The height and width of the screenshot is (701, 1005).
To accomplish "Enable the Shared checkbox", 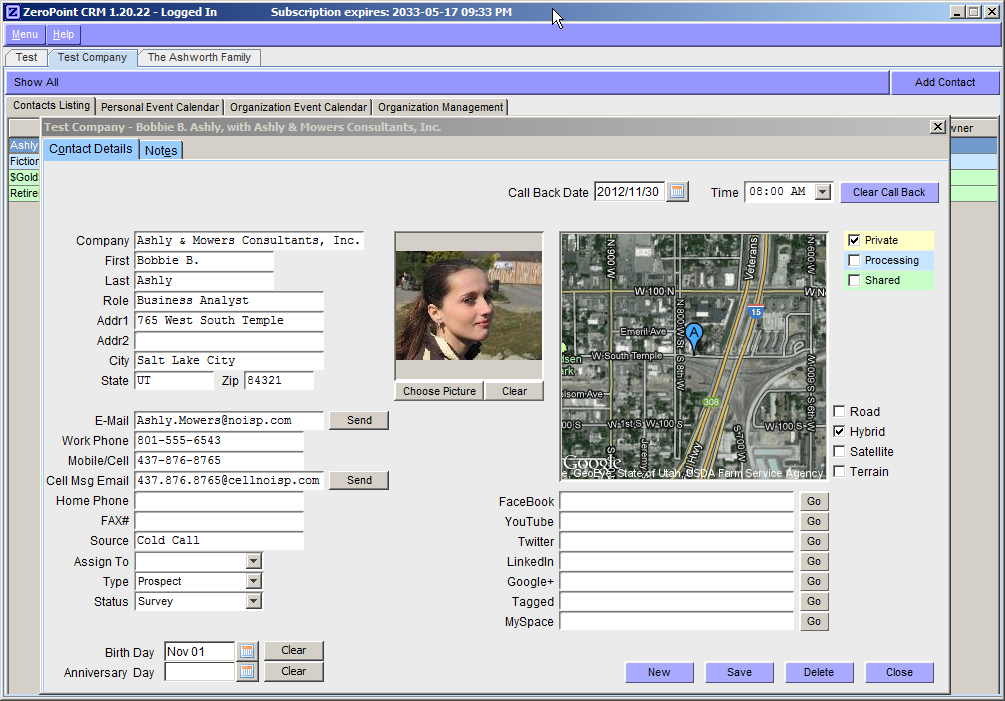I will point(854,280).
